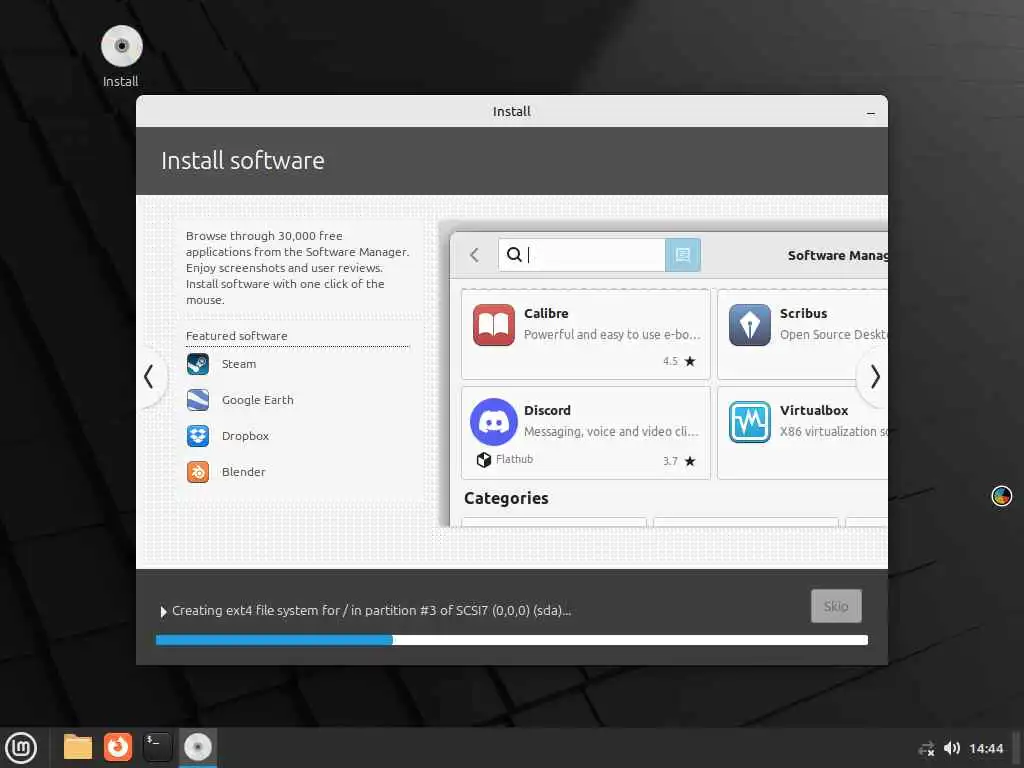Click the Skip button
The image size is (1024, 768).
click(836, 606)
